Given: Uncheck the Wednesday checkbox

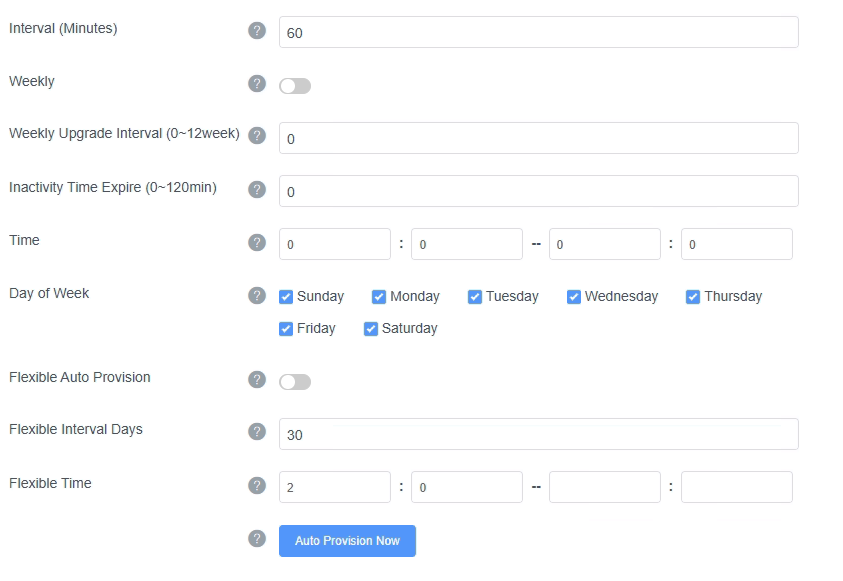Looking at the screenshot, I should point(574,297).
